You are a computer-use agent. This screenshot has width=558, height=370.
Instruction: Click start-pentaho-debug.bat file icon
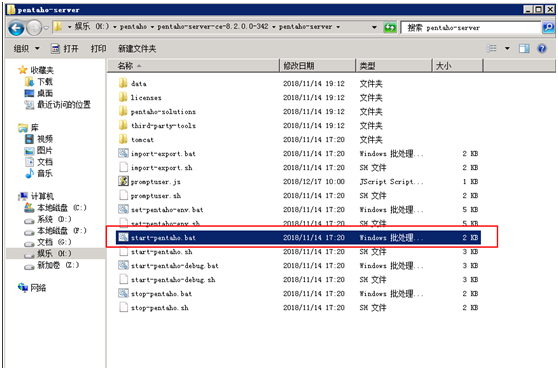[x=123, y=265]
